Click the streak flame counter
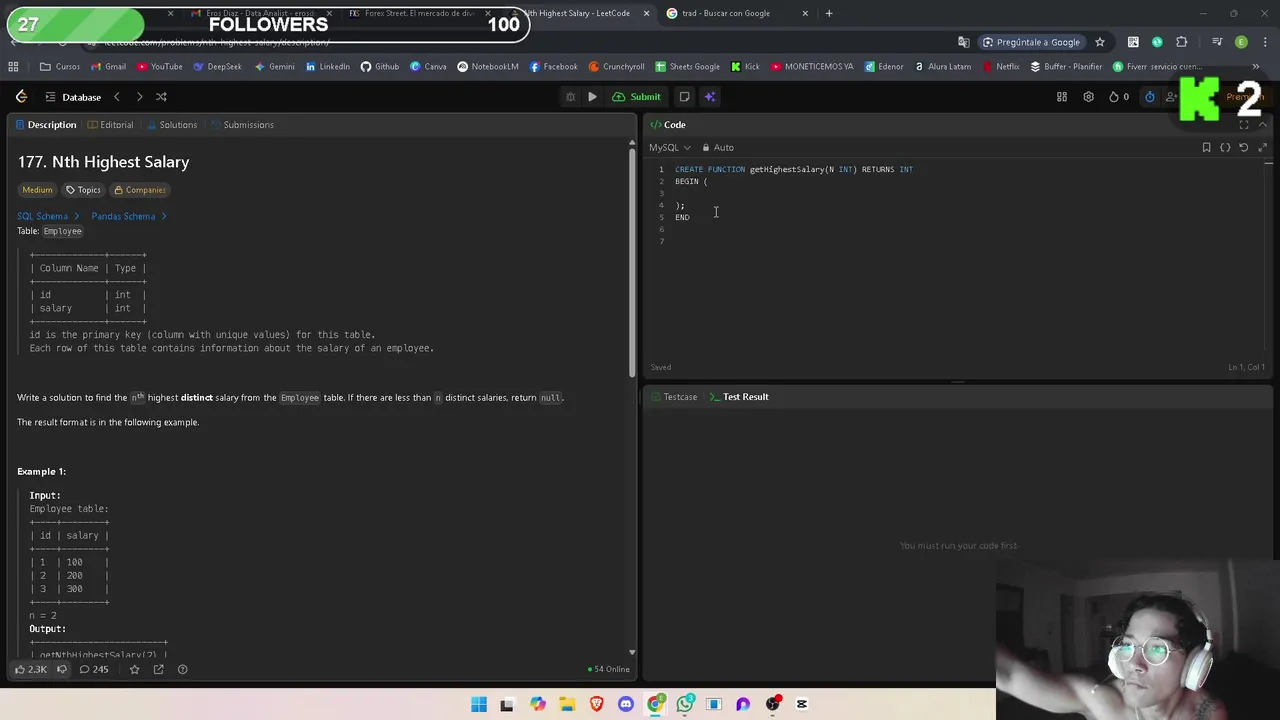The height and width of the screenshot is (720, 1280). pos(1119,97)
